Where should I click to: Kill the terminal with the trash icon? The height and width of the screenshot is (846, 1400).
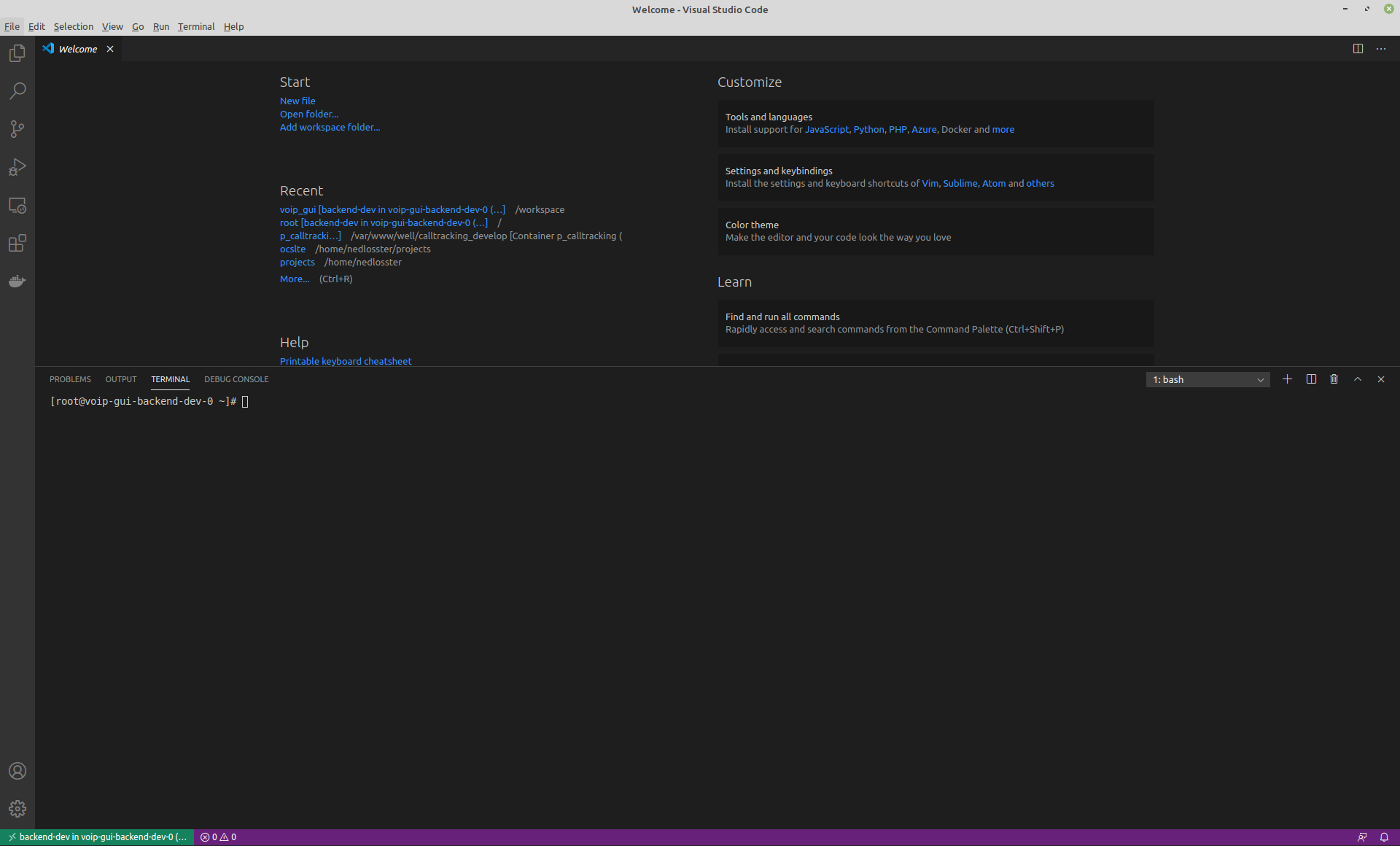point(1334,379)
